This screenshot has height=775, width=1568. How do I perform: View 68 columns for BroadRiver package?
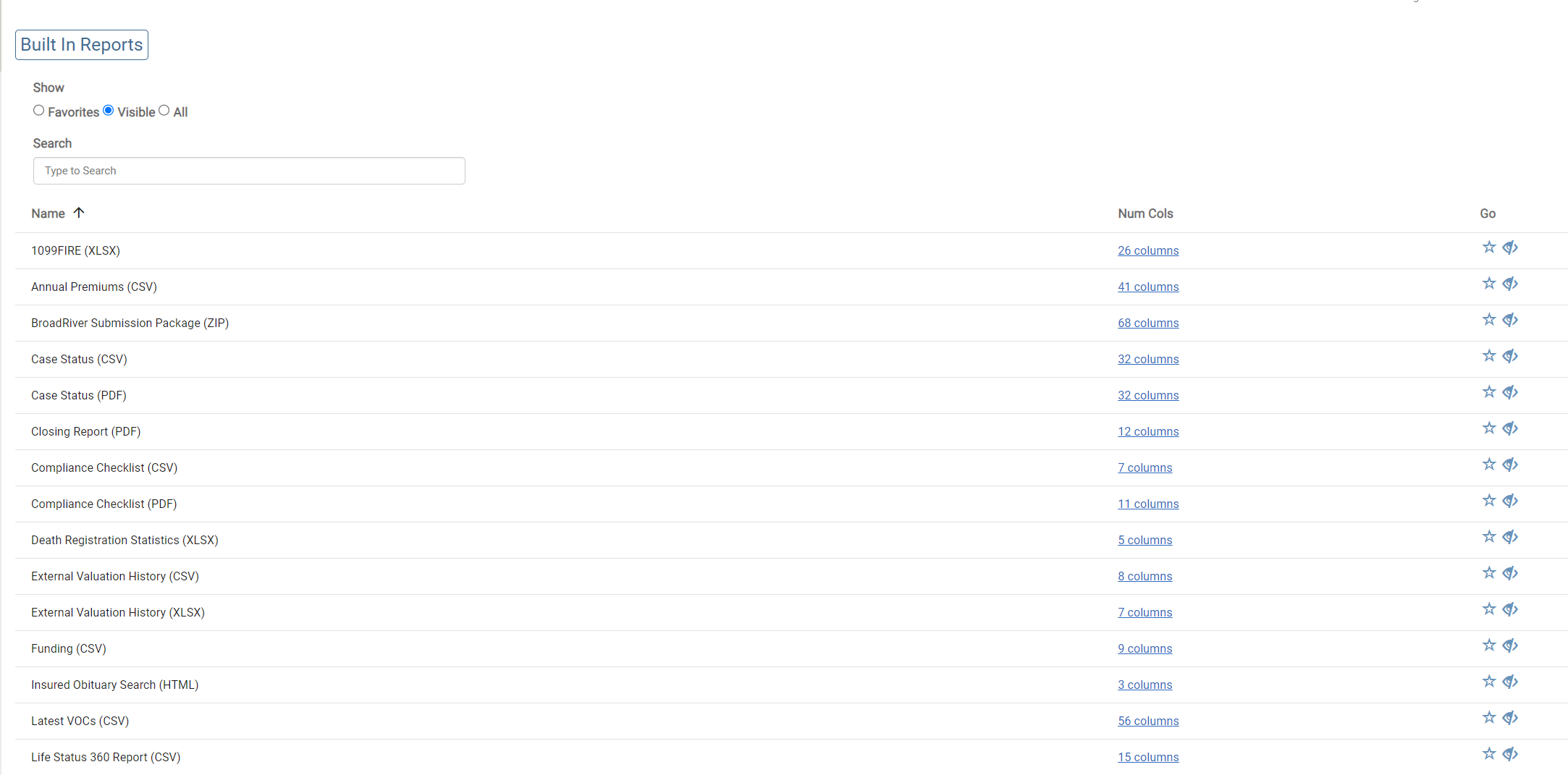(1148, 323)
